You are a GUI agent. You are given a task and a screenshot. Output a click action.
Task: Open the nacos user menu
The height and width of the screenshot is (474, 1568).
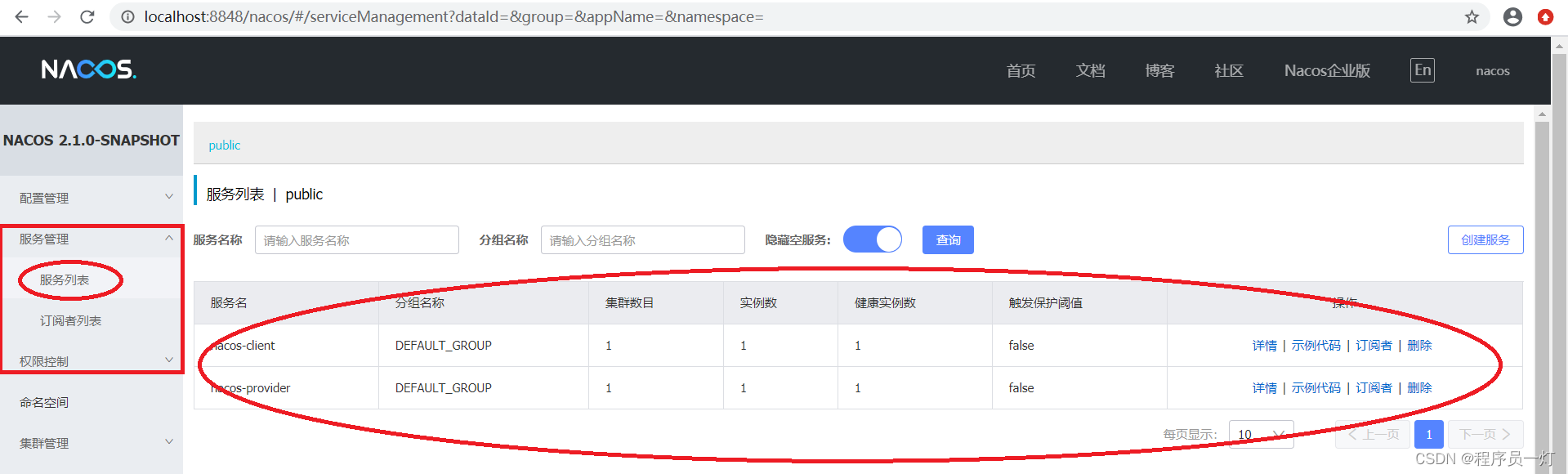pos(1493,71)
